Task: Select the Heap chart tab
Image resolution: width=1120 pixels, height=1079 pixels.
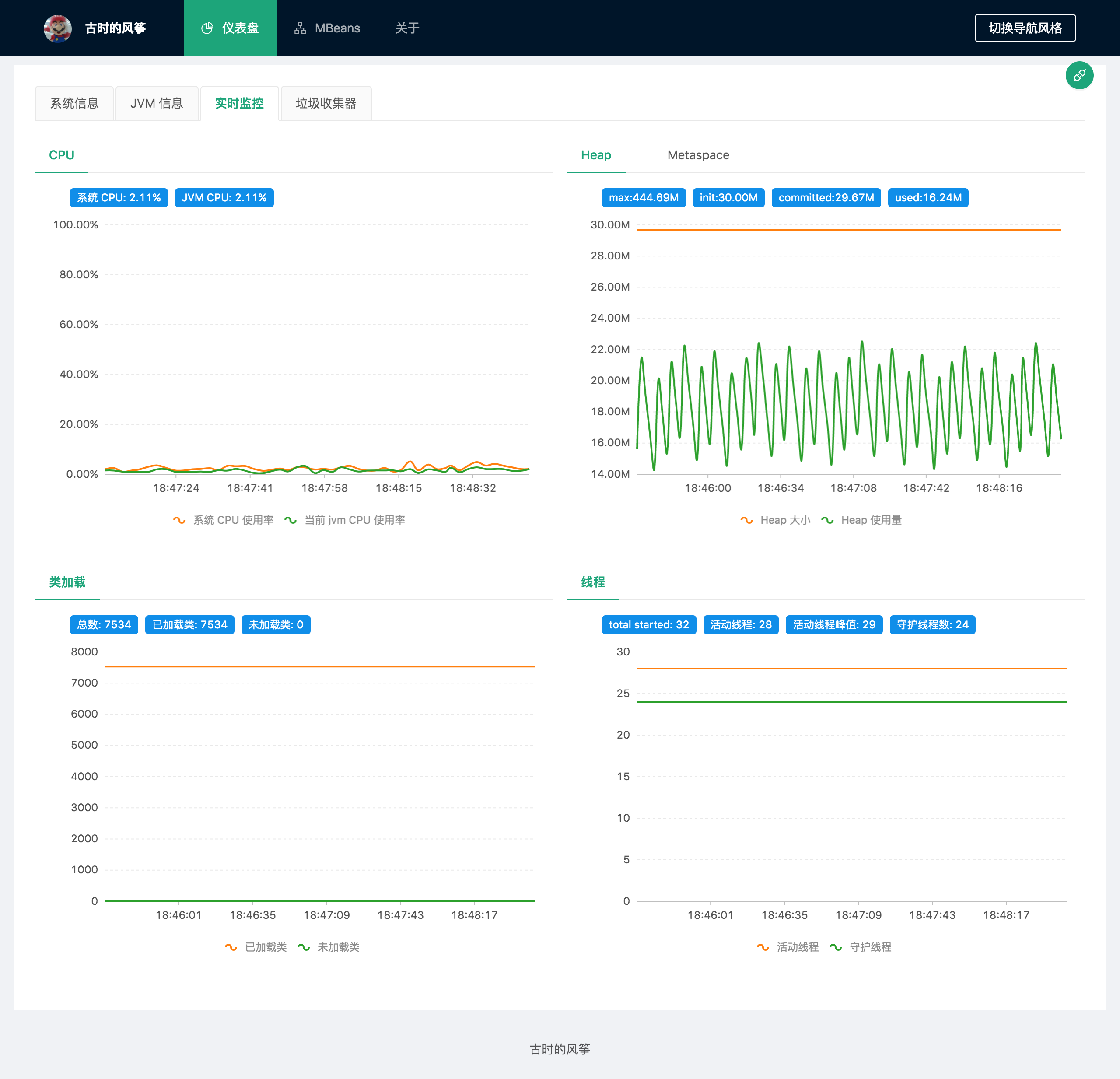Action: pyautogui.click(x=596, y=155)
